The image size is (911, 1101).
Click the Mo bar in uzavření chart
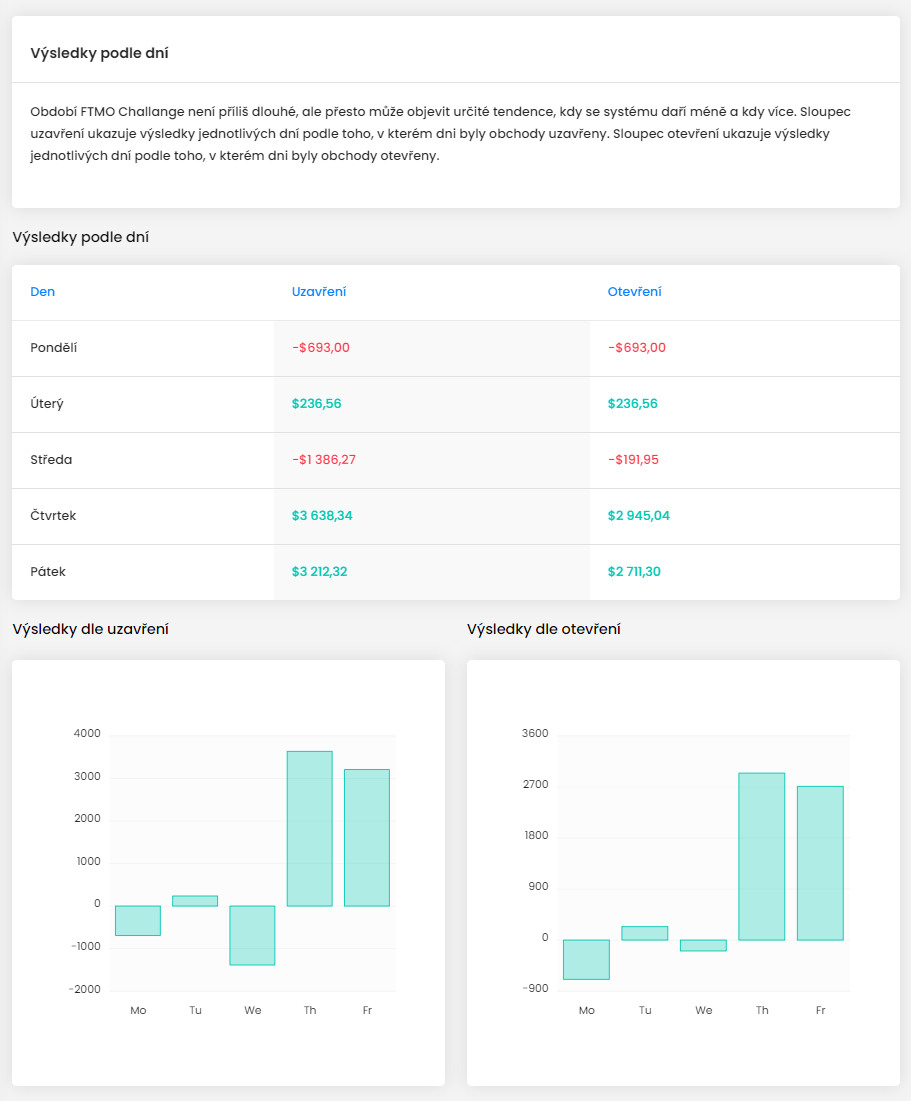(x=138, y=921)
